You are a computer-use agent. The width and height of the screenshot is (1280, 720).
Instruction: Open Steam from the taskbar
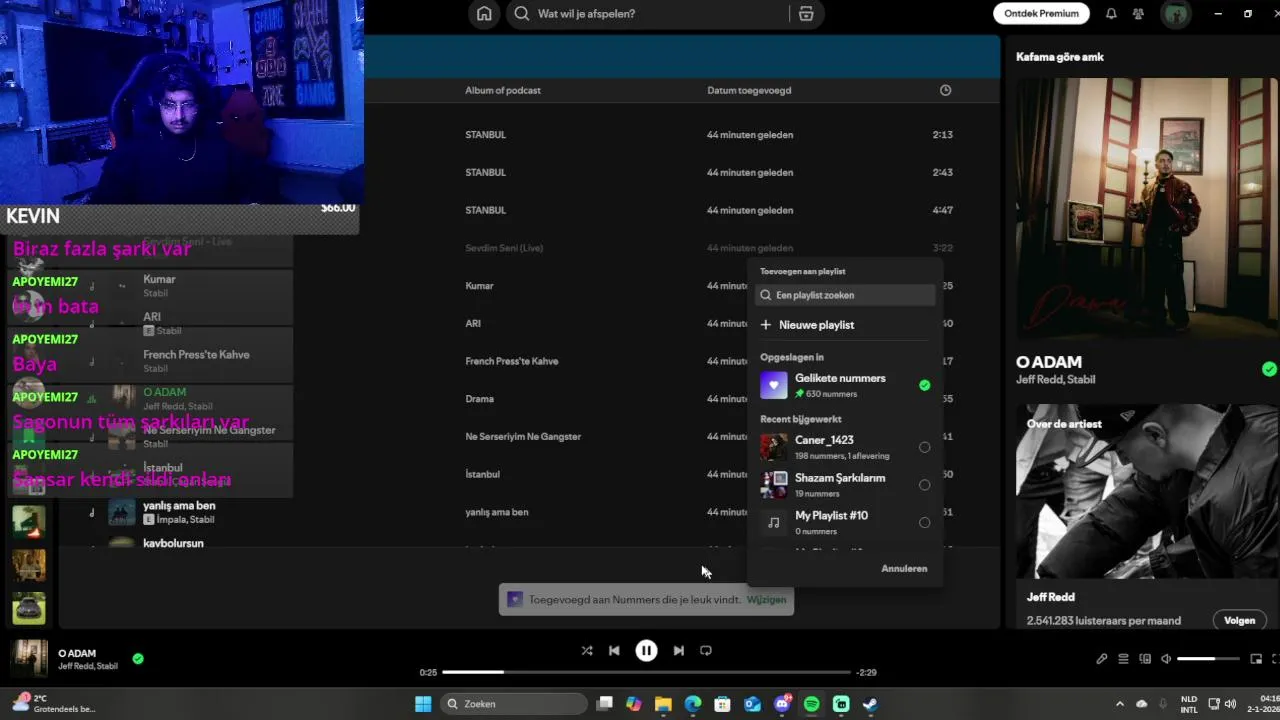coord(870,704)
